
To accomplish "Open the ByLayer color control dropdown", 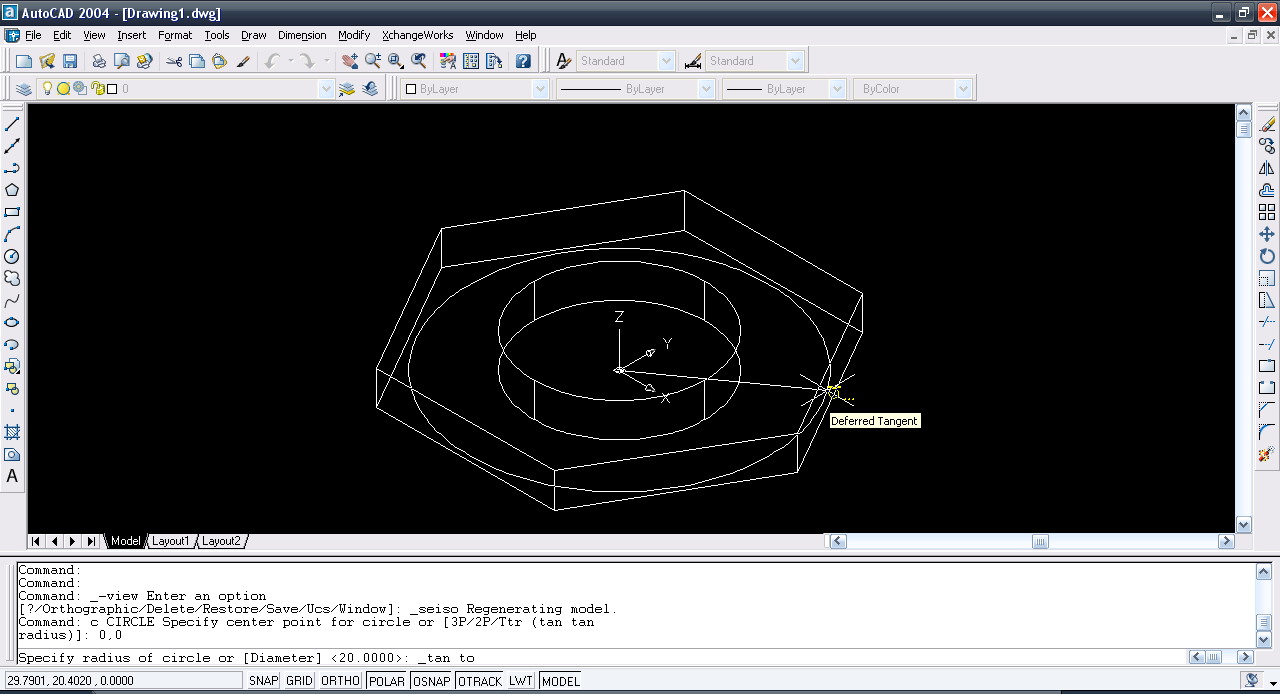I will click(x=541, y=89).
